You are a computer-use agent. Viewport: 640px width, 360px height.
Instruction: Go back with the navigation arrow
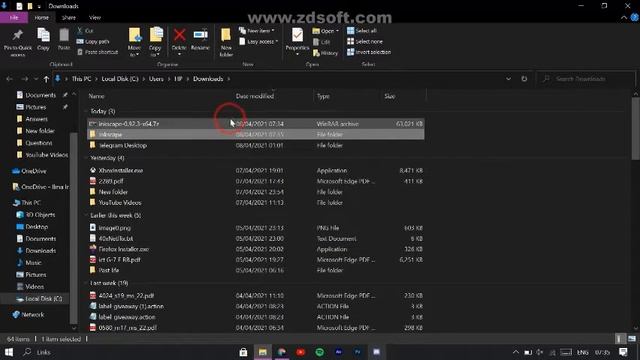tap(9, 79)
